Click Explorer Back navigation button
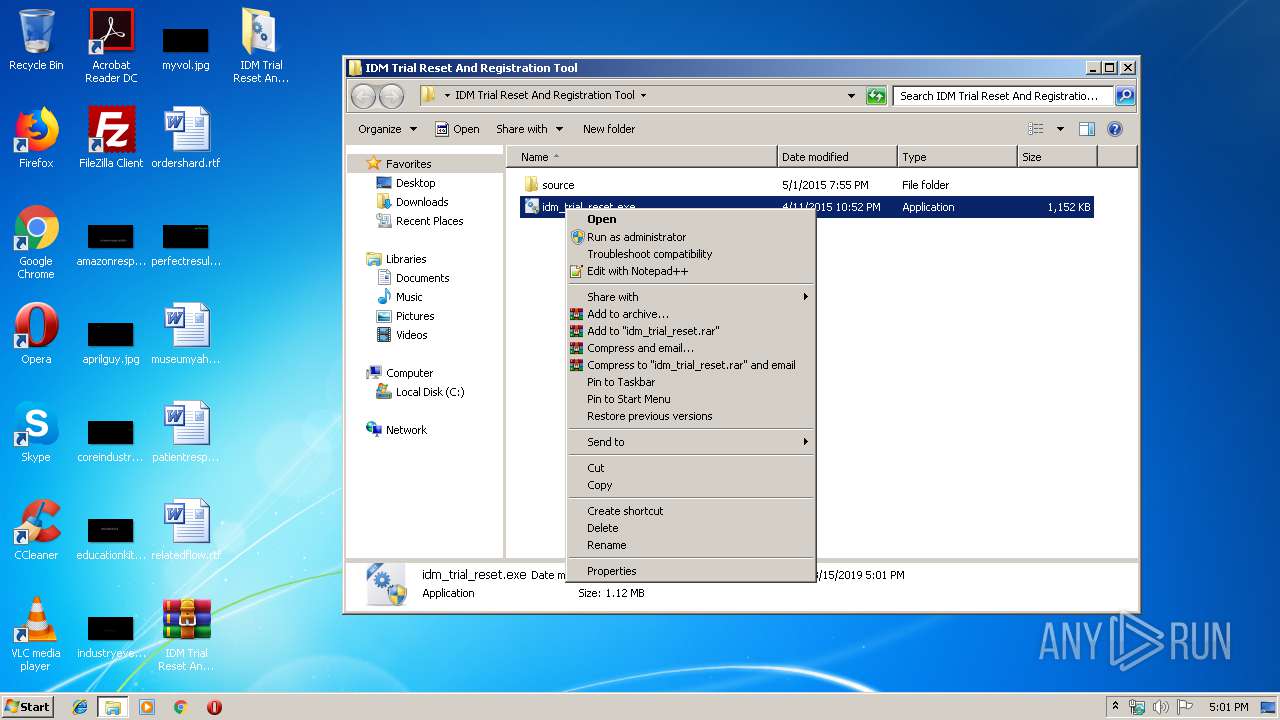This screenshot has height=720, width=1280. point(363,96)
